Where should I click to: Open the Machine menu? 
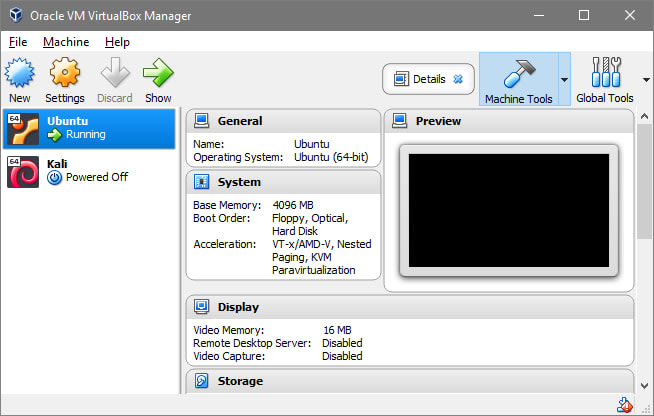66,42
